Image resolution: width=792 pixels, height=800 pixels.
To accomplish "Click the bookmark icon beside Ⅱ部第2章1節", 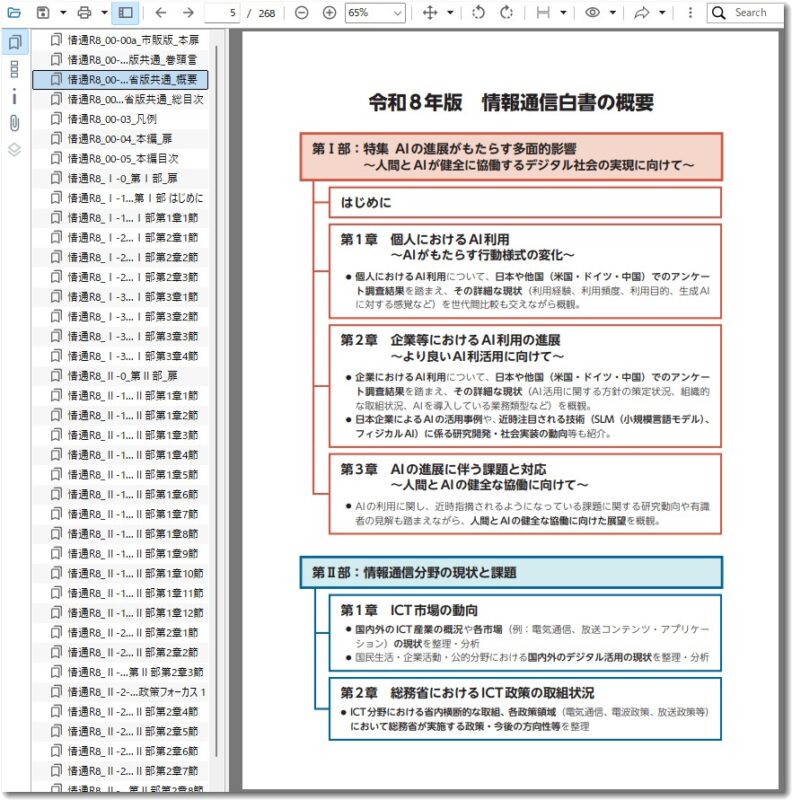I will pos(56,633).
